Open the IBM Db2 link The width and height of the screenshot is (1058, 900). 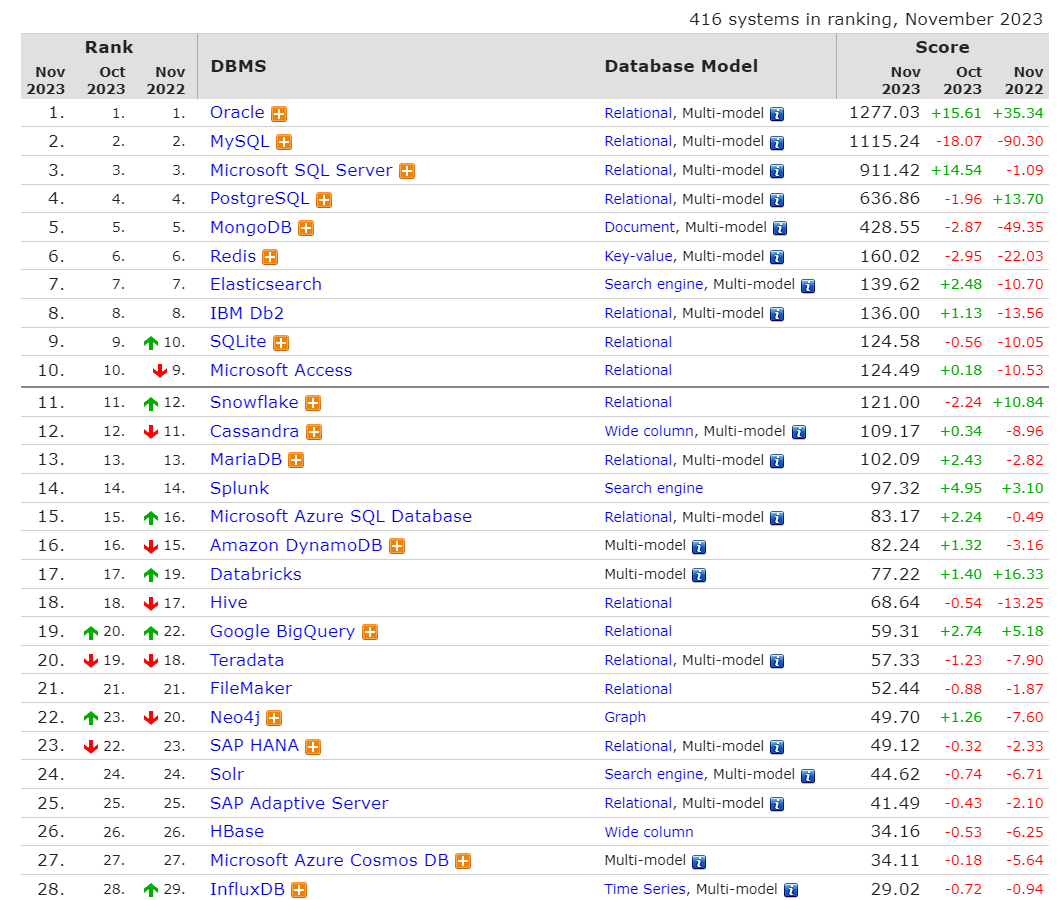tap(247, 314)
